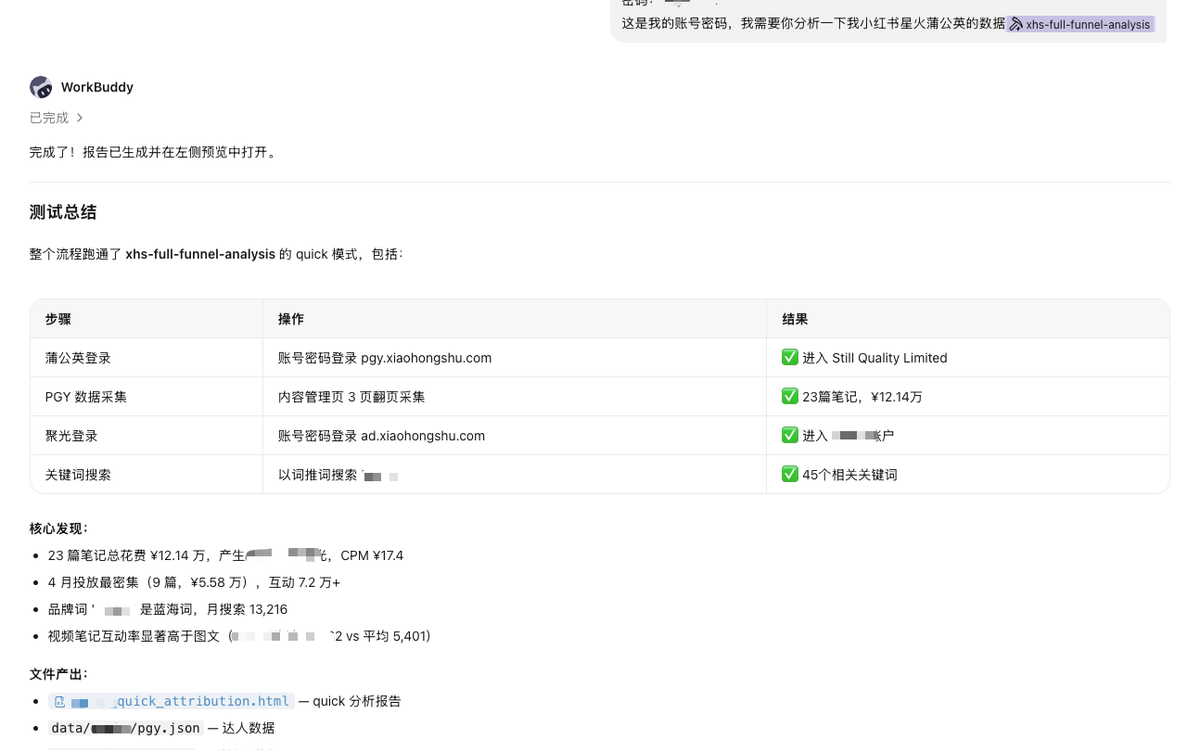Click the file icon beside quick_attribution.html
This screenshot has height=750, width=1200.
(60, 701)
